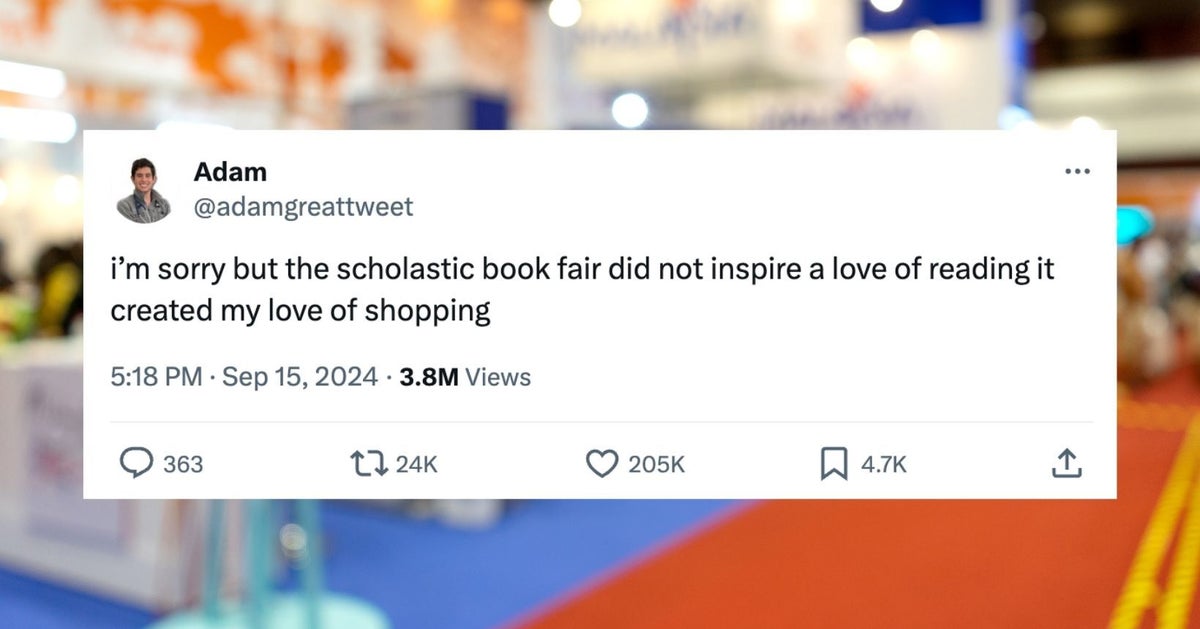
Task: Open the display name Adam
Action: coord(230,172)
